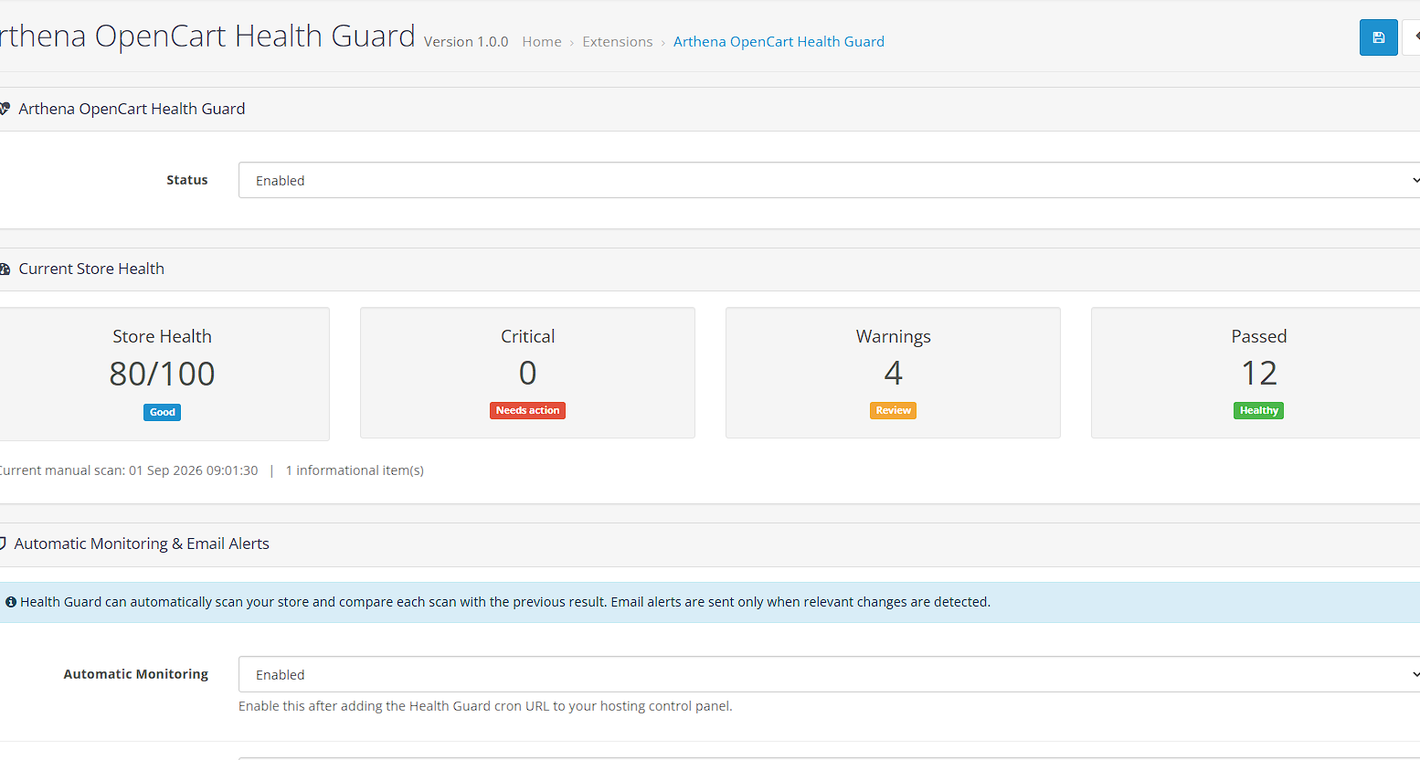1420x760 pixels.
Task: Click the heartbeat icon beside Arthena panel title
Action: pos(5,109)
